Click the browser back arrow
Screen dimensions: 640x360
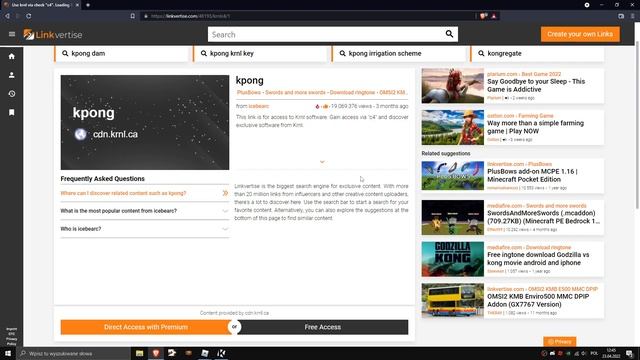click(x=7, y=16)
